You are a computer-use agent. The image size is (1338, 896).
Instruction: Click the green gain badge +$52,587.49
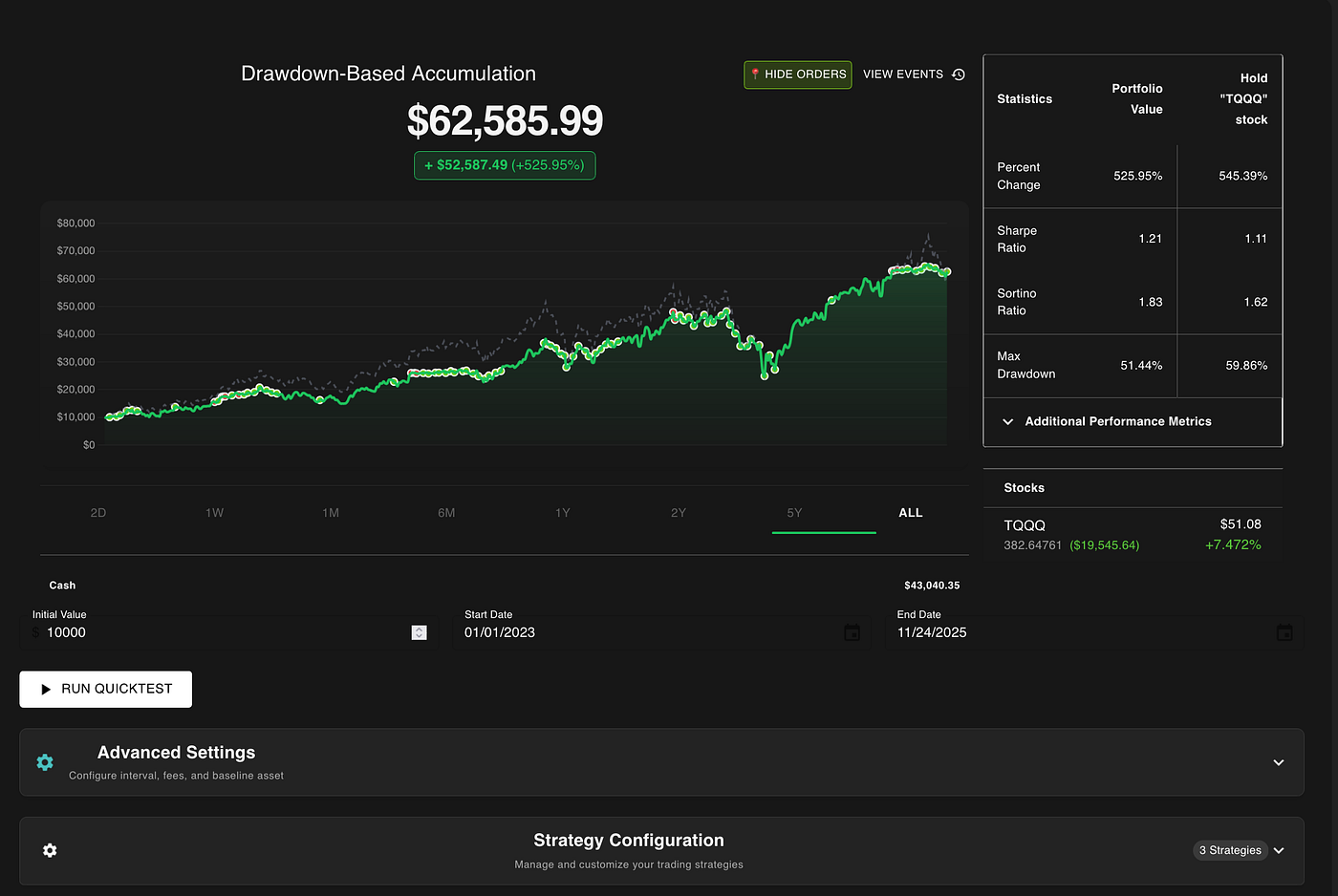(x=505, y=165)
